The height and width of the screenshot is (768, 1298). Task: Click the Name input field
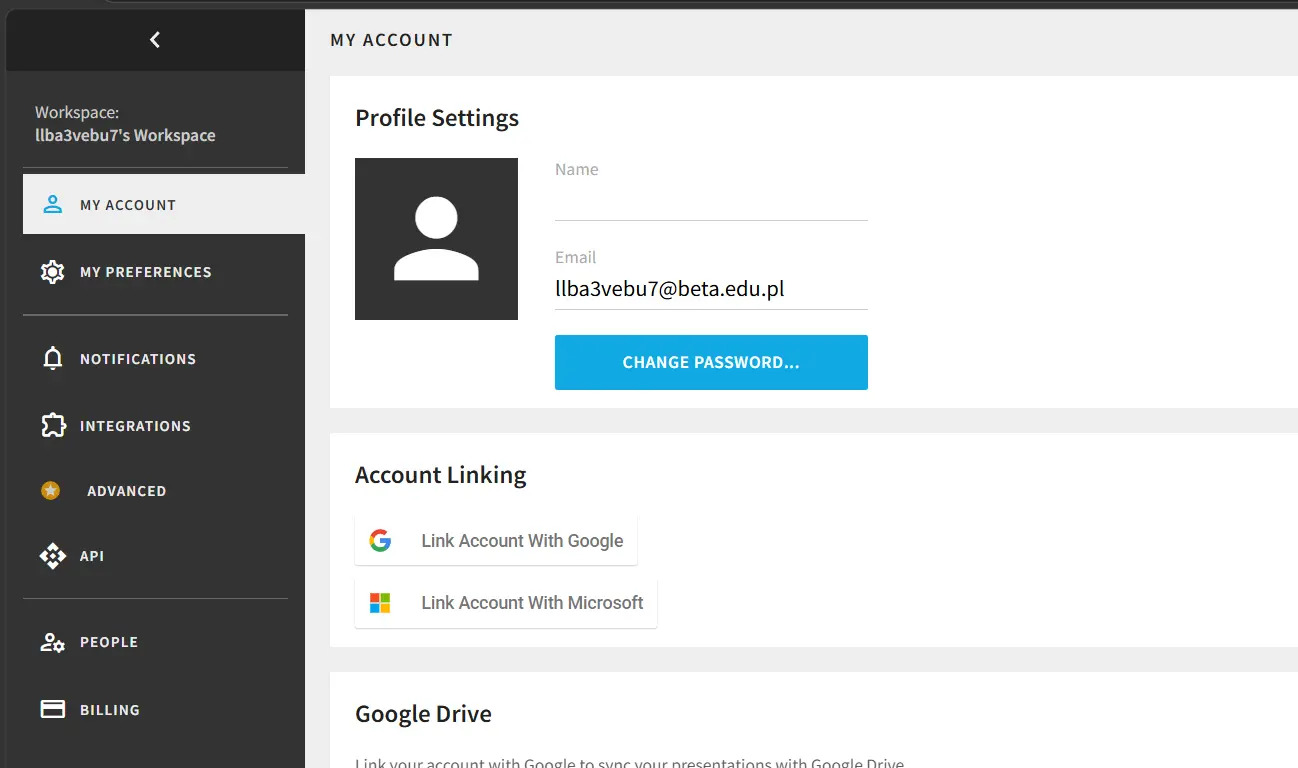pyautogui.click(x=711, y=202)
